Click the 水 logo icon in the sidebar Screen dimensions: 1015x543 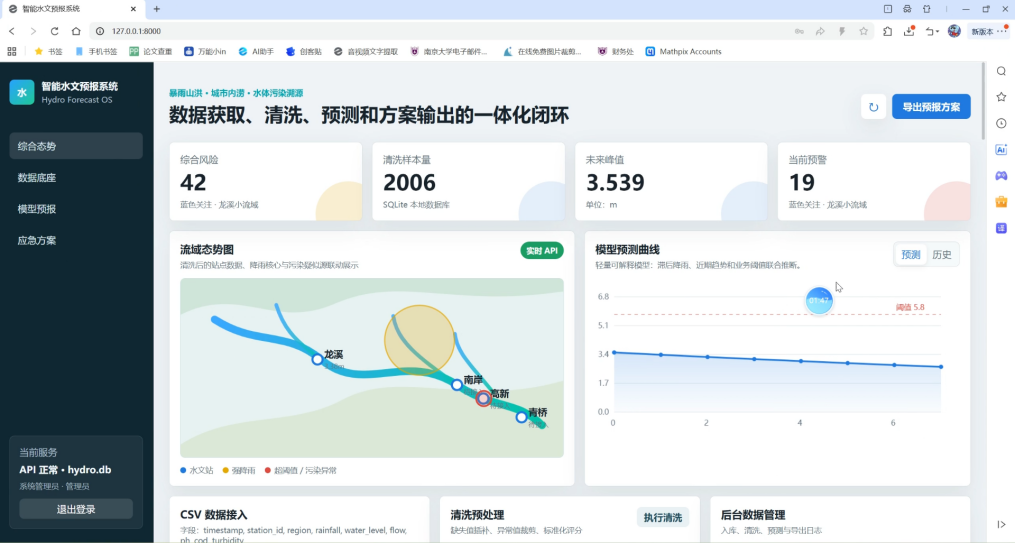click(21, 93)
